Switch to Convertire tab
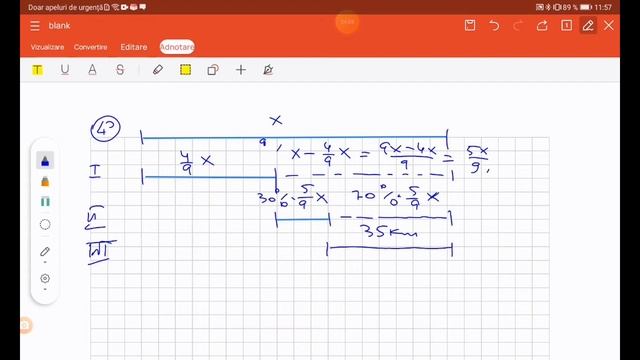This screenshot has width=640, height=360. (91, 47)
